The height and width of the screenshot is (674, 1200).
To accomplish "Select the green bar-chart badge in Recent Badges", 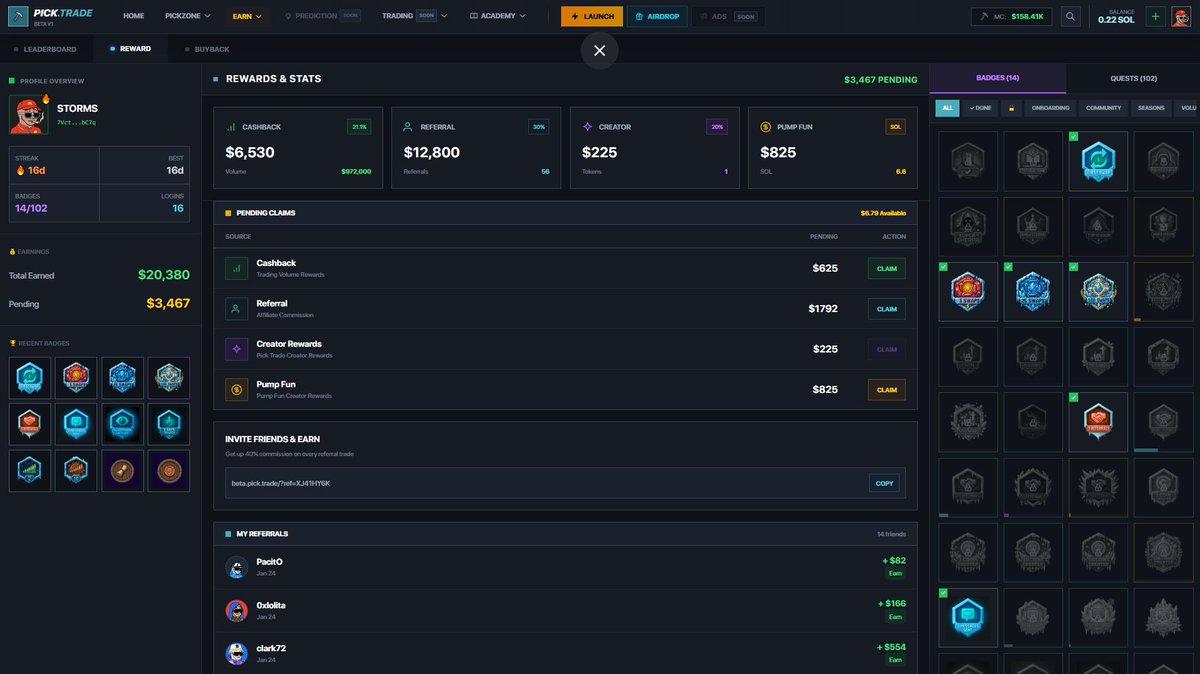I will tap(30, 470).
